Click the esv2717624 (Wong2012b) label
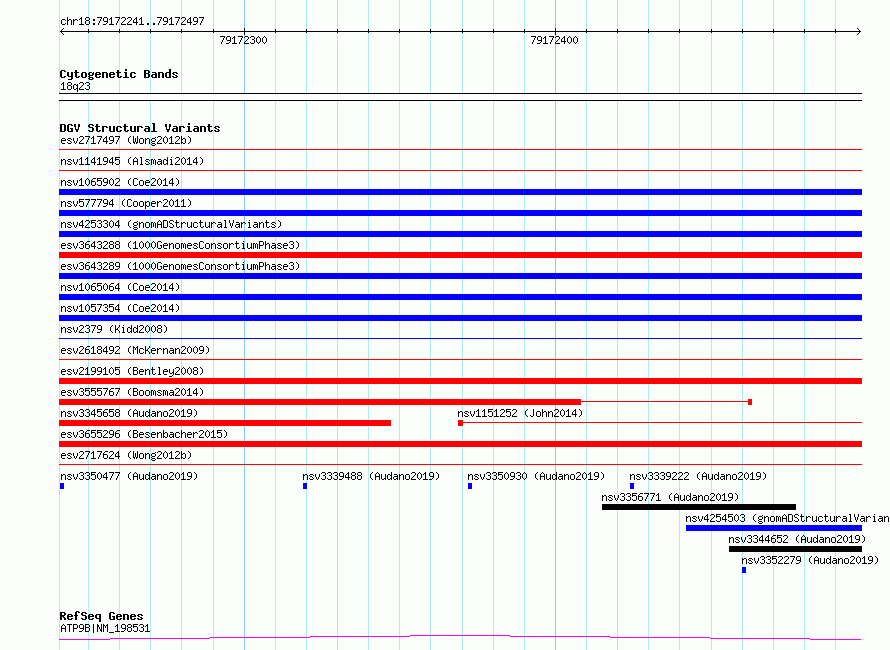 (x=126, y=455)
